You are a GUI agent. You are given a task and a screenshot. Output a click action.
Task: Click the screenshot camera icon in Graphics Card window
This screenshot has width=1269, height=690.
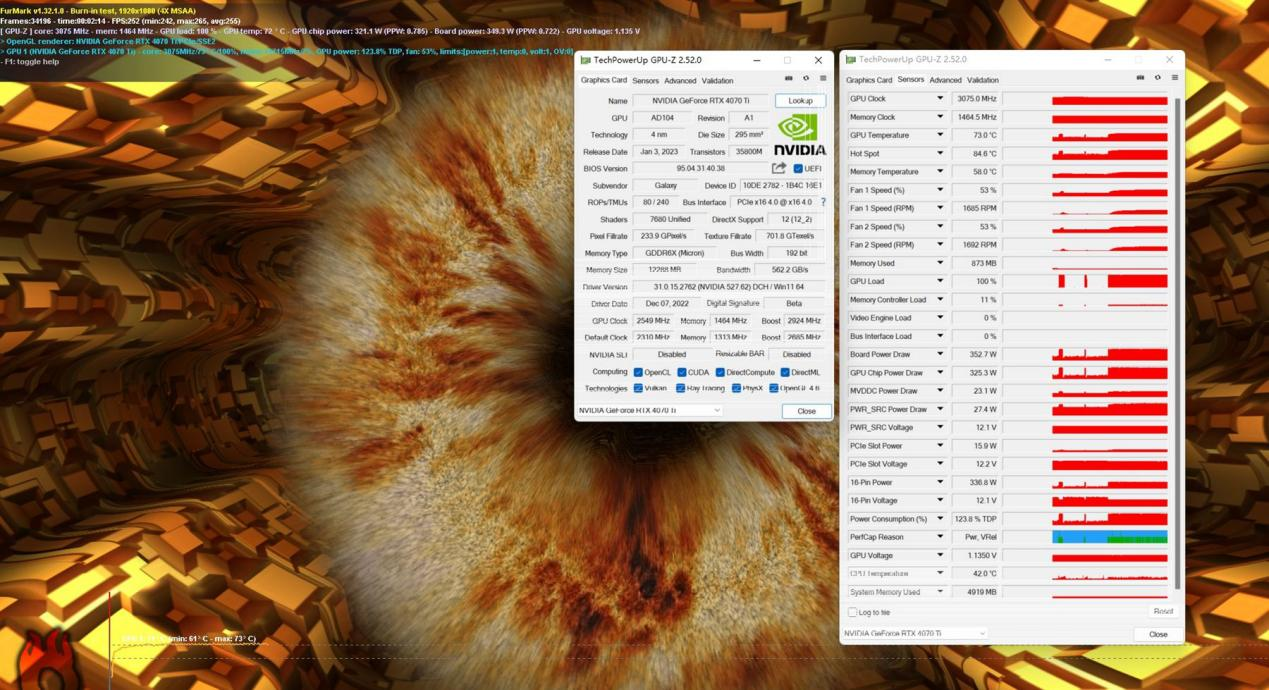789,78
